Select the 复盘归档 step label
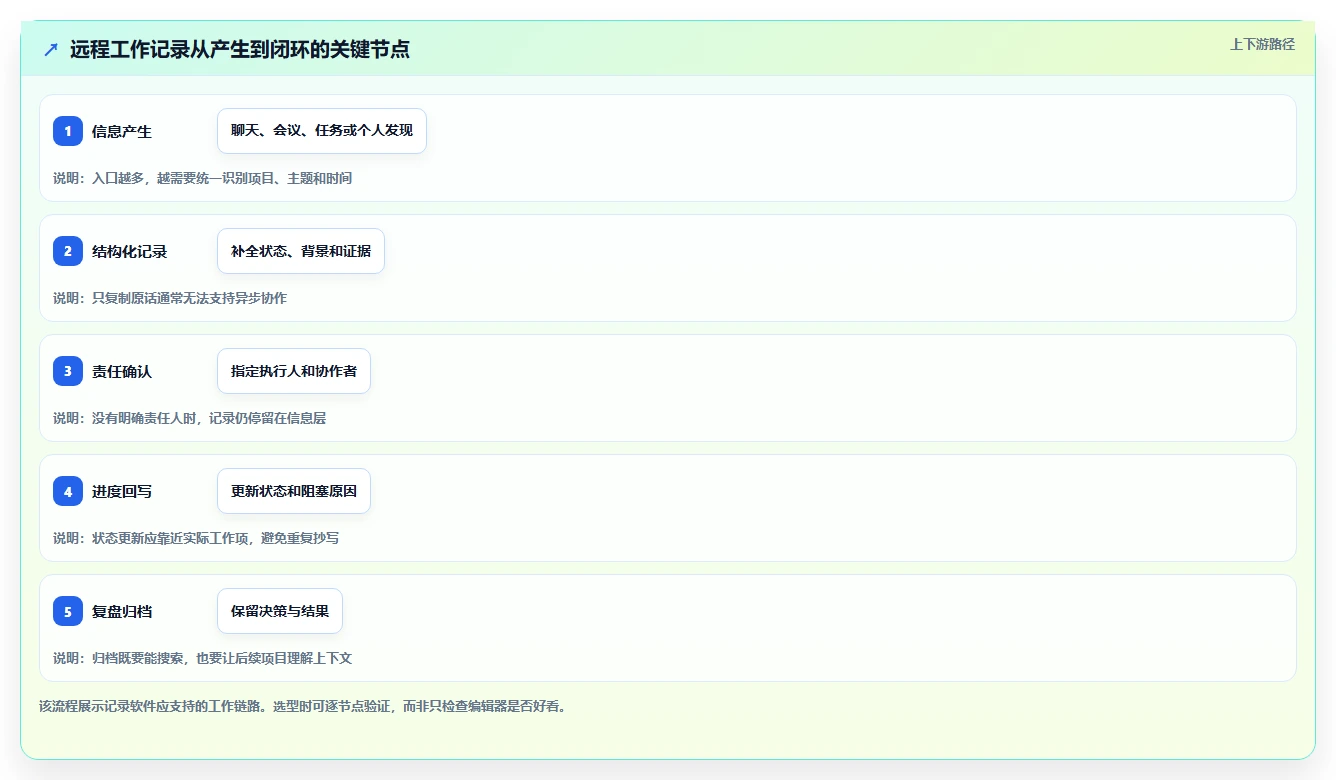The image size is (1336, 780). point(122,611)
